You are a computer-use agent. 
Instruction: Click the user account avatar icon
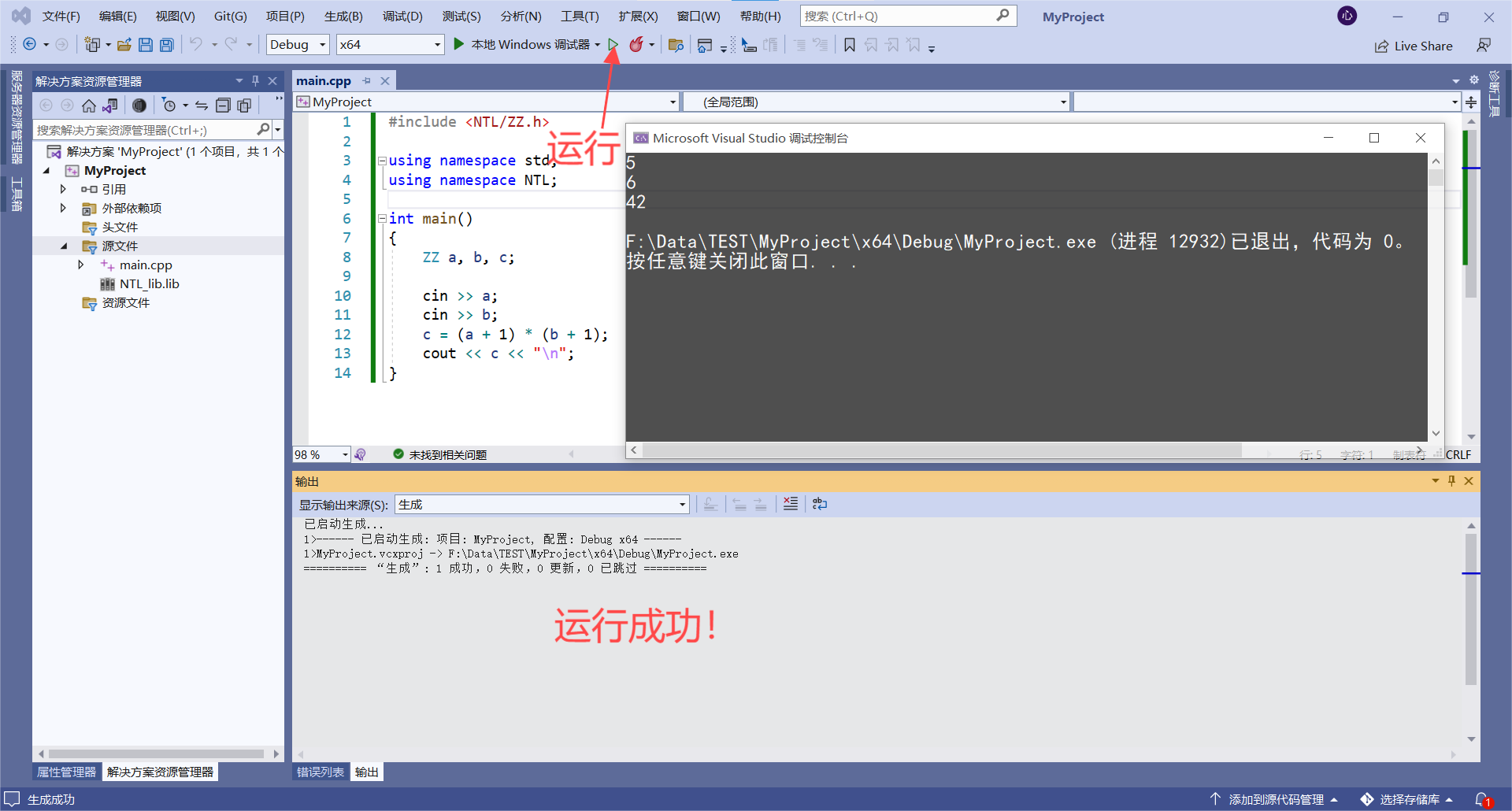click(1347, 16)
